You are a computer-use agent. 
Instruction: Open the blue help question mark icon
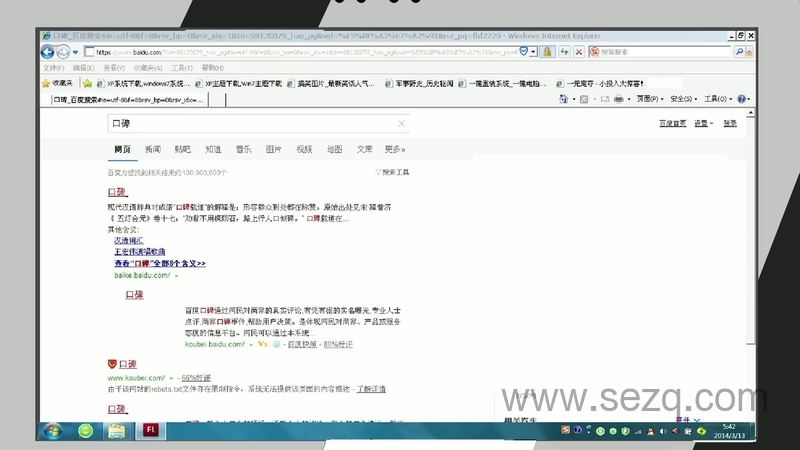(x=741, y=99)
